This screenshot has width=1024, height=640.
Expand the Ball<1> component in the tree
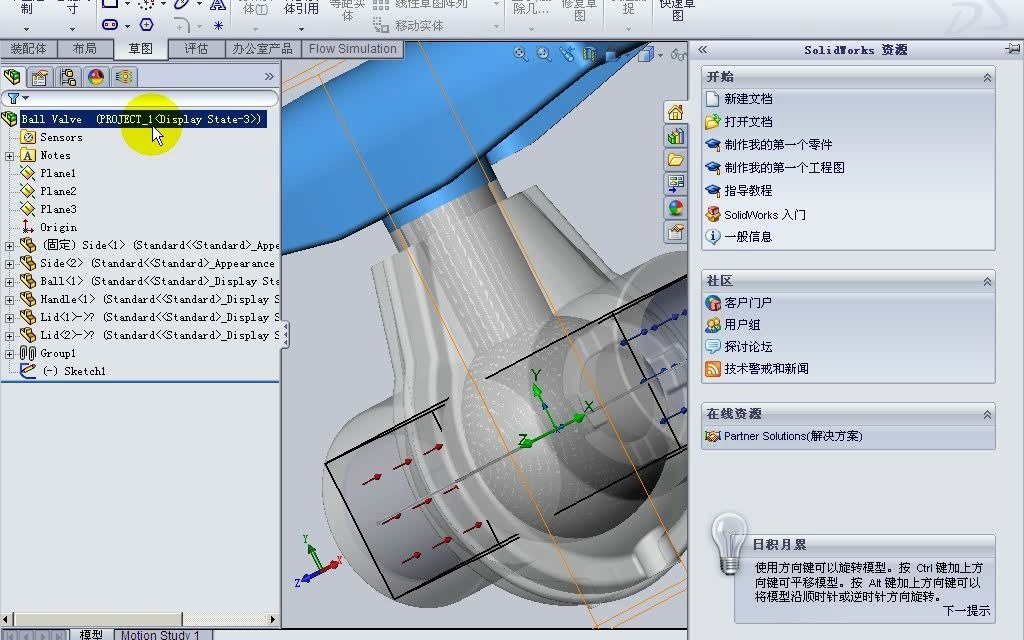8,281
